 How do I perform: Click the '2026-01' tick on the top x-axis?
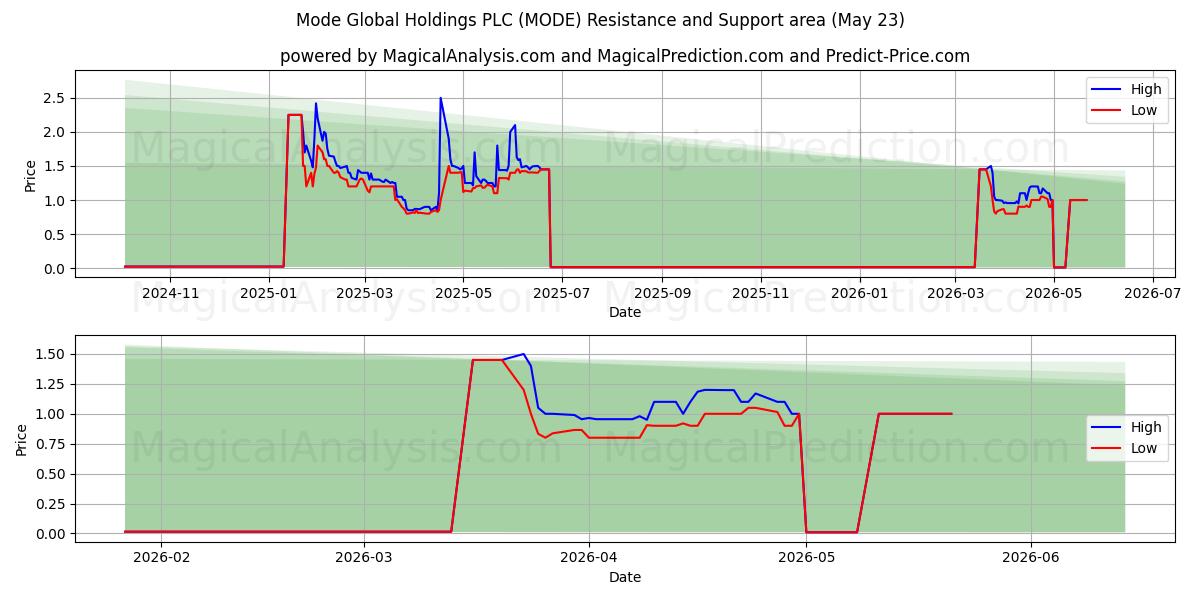859,293
